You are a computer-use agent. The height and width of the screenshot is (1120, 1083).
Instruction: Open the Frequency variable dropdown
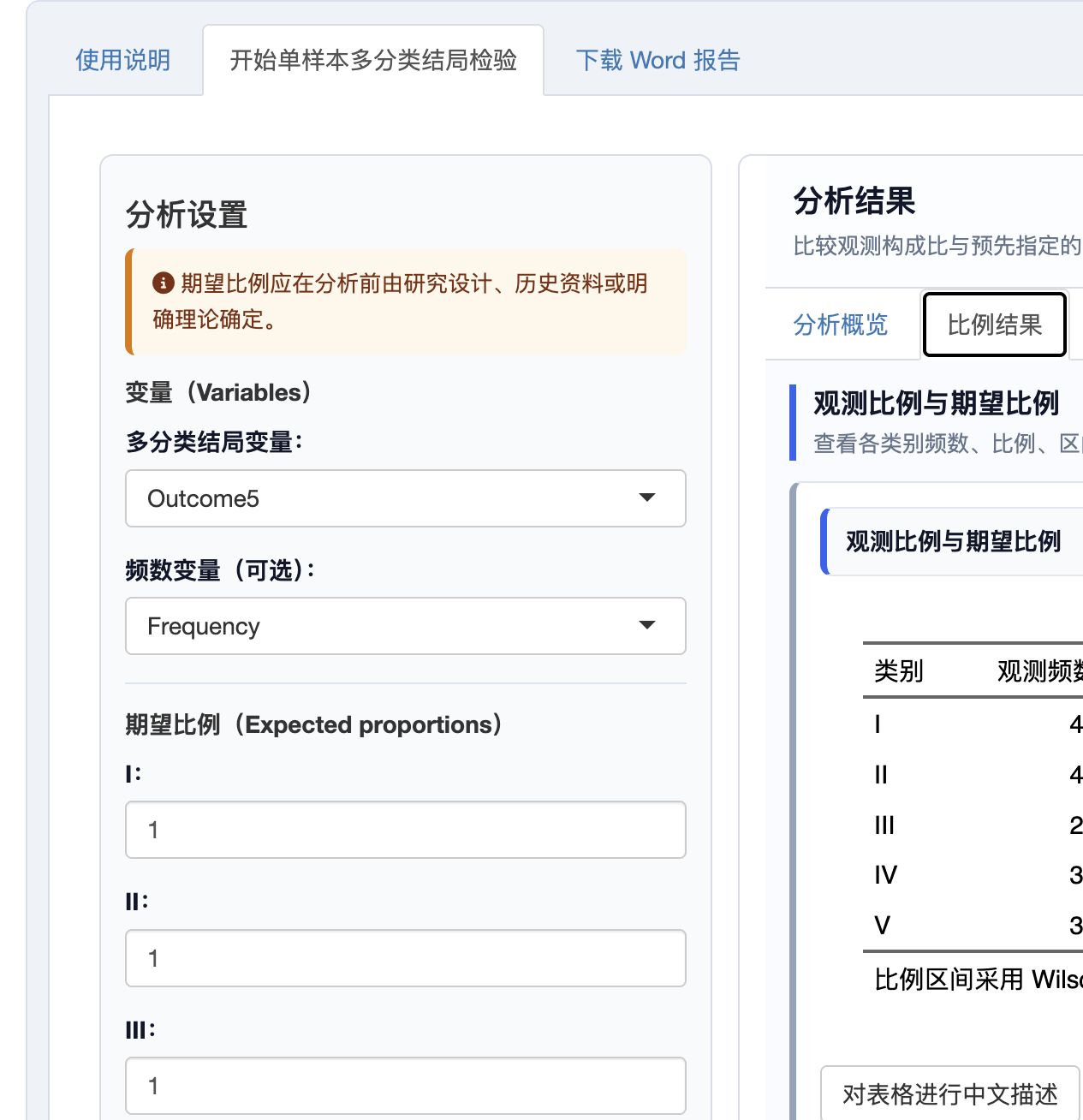[406, 626]
